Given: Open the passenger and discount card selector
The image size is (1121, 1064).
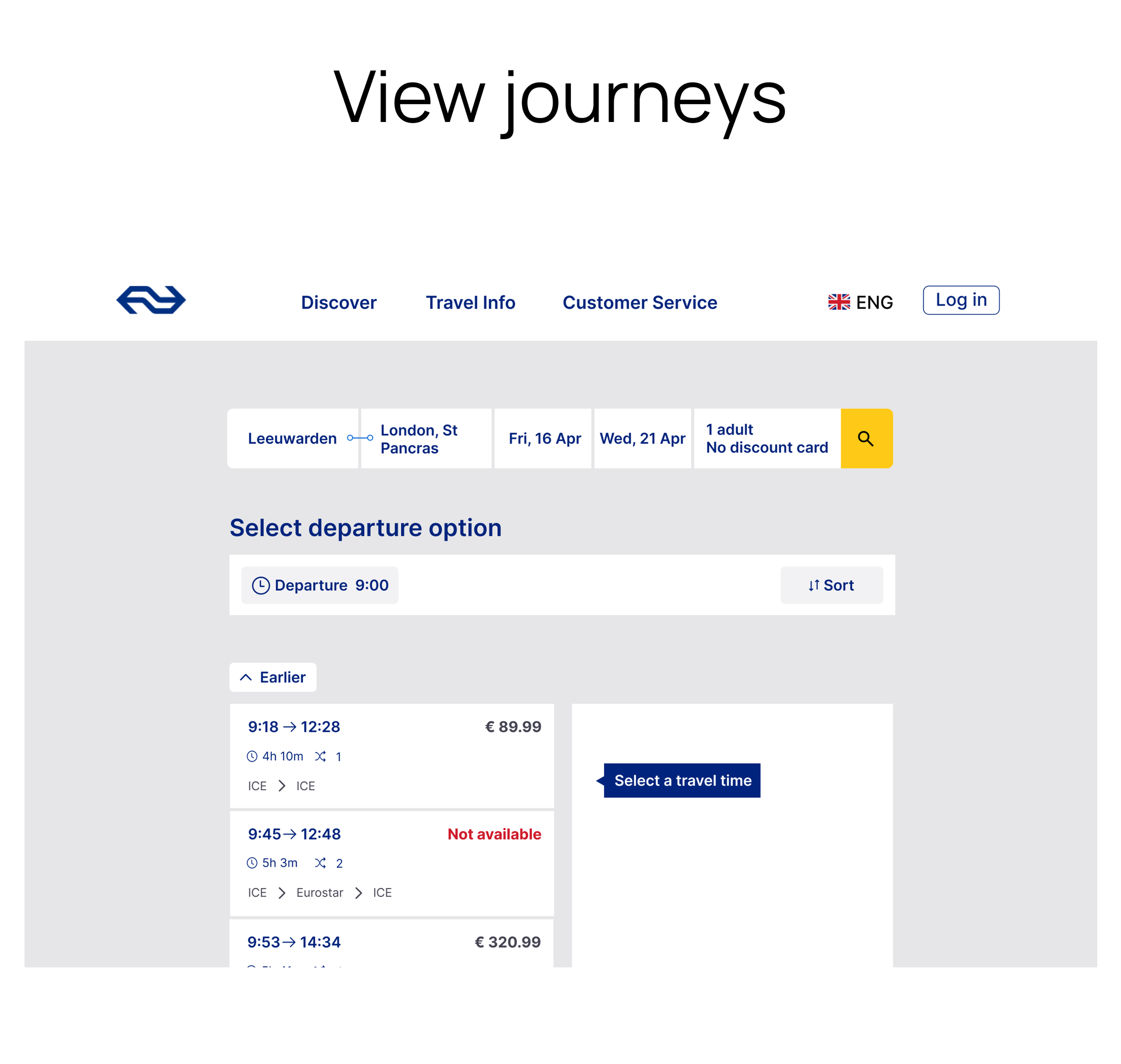Looking at the screenshot, I should pos(767,438).
